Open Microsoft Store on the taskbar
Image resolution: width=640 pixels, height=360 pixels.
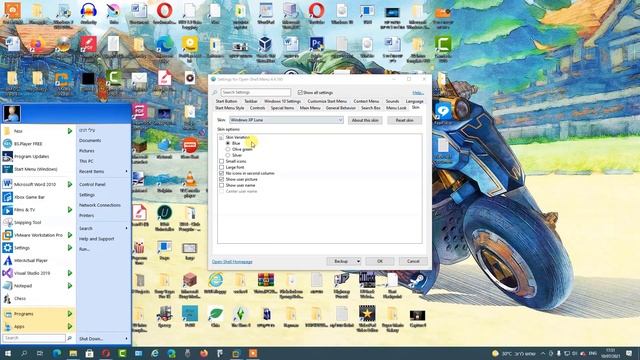pyautogui.click(x=89, y=353)
